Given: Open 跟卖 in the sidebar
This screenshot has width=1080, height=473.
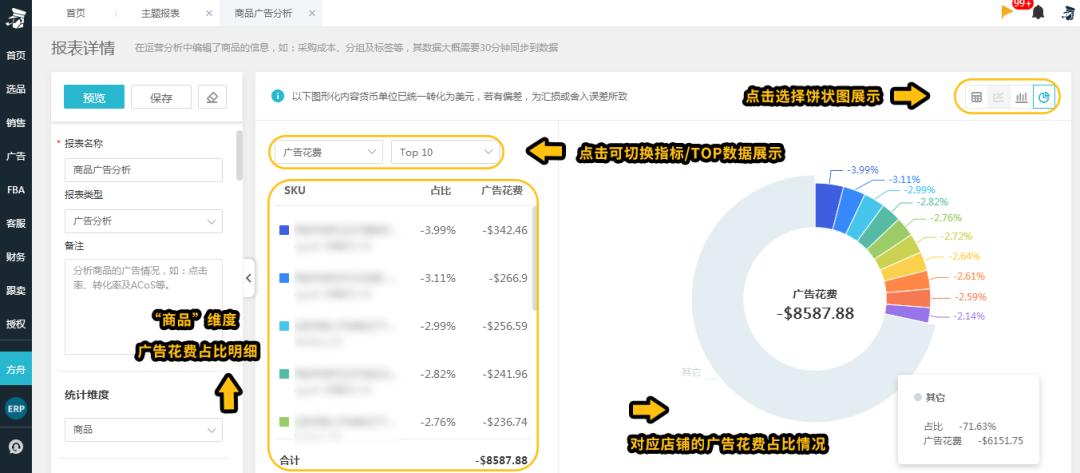Looking at the screenshot, I should click(16, 291).
